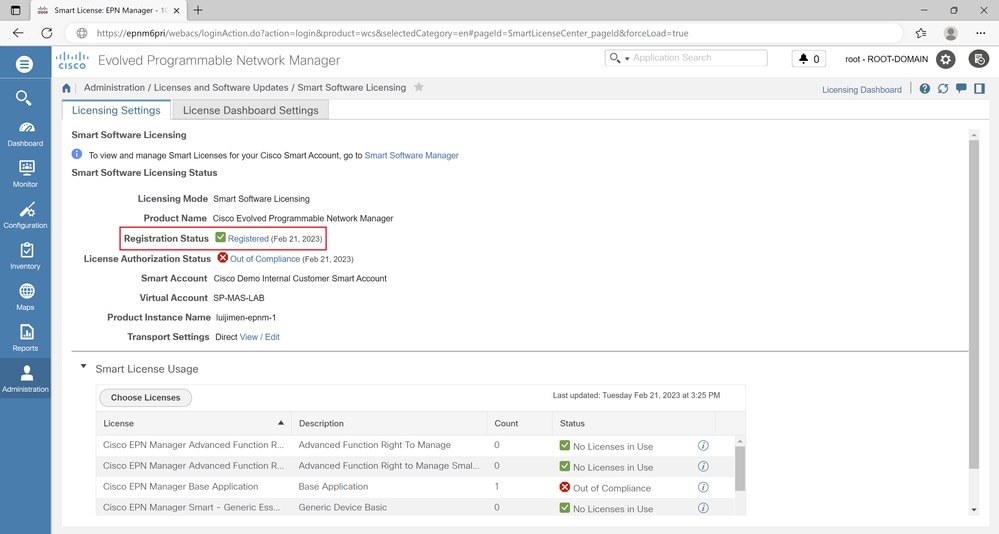This screenshot has width=999, height=534.
Task: Open Monitor in the sidebar
Action: pos(25,174)
